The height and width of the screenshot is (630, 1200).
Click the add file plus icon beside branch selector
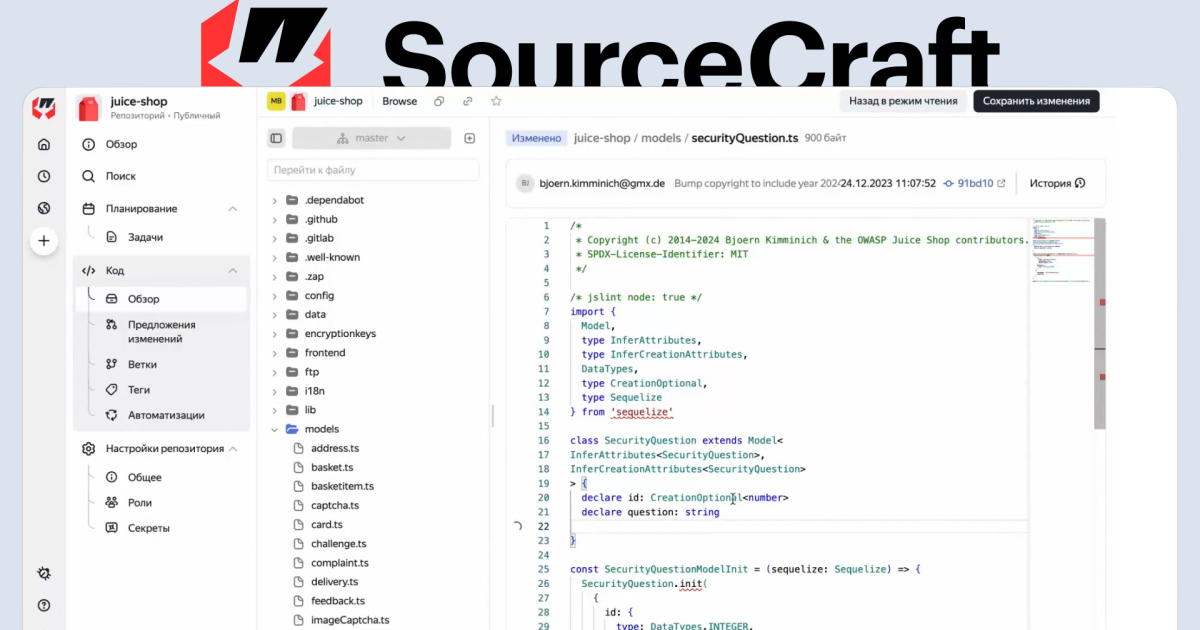click(x=469, y=138)
